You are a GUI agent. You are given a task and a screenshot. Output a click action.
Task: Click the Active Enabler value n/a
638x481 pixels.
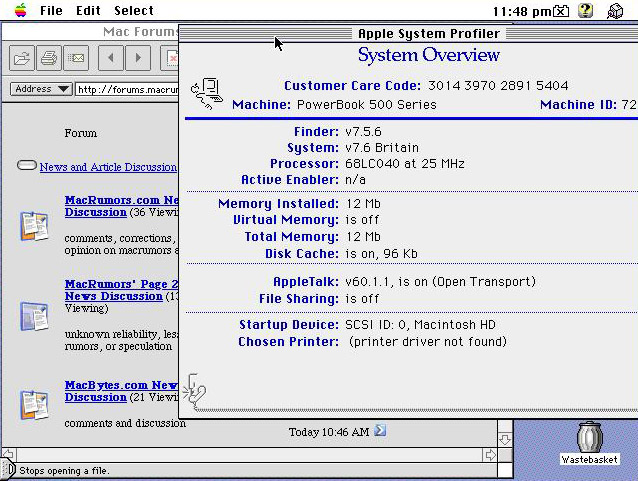(x=355, y=179)
